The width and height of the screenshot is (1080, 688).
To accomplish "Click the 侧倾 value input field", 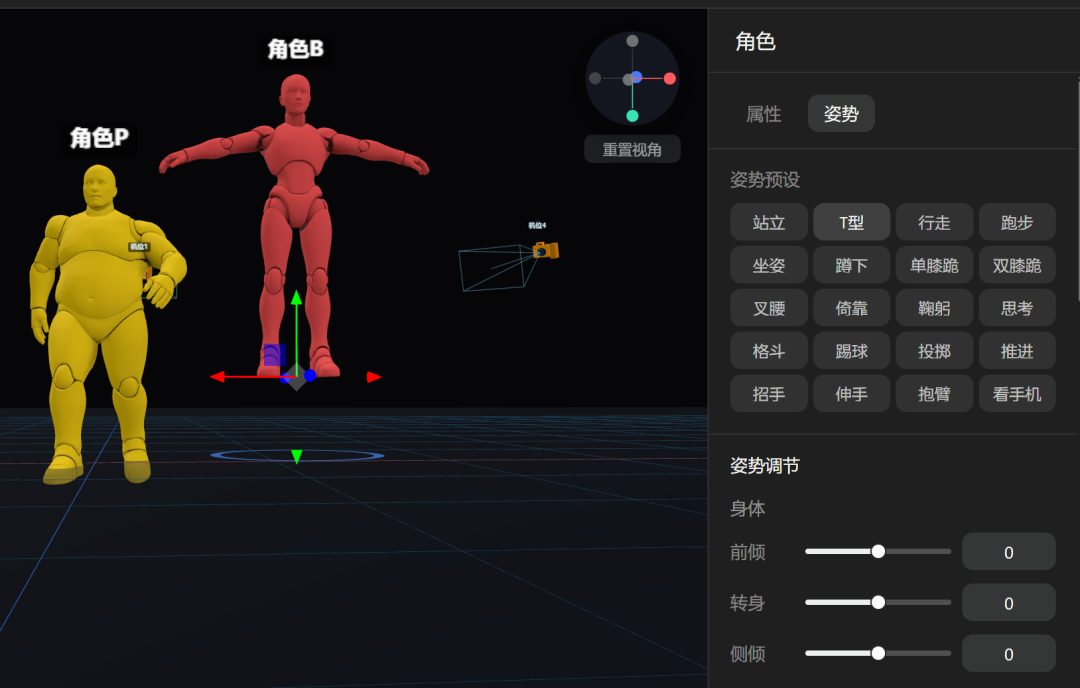I will point(1008,654).
